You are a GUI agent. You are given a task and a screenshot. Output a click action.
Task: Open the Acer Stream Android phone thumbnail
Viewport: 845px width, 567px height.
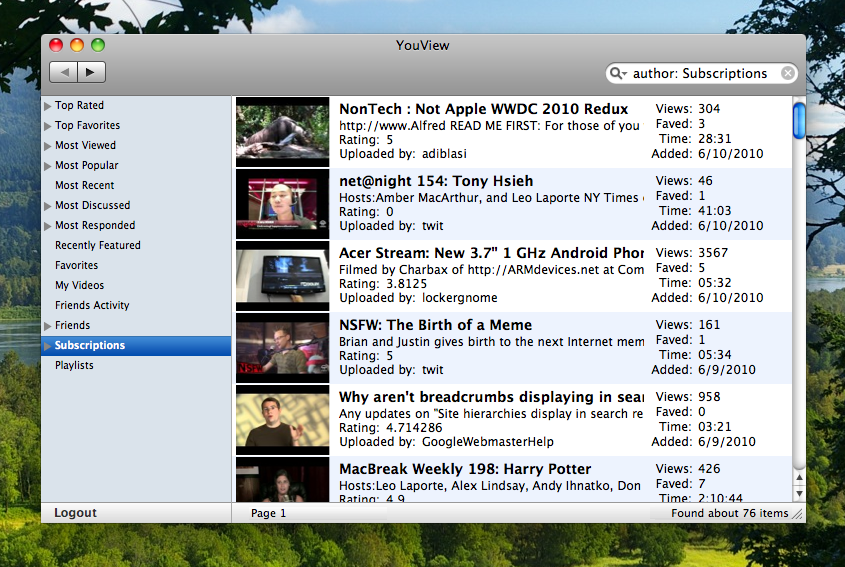282,276
